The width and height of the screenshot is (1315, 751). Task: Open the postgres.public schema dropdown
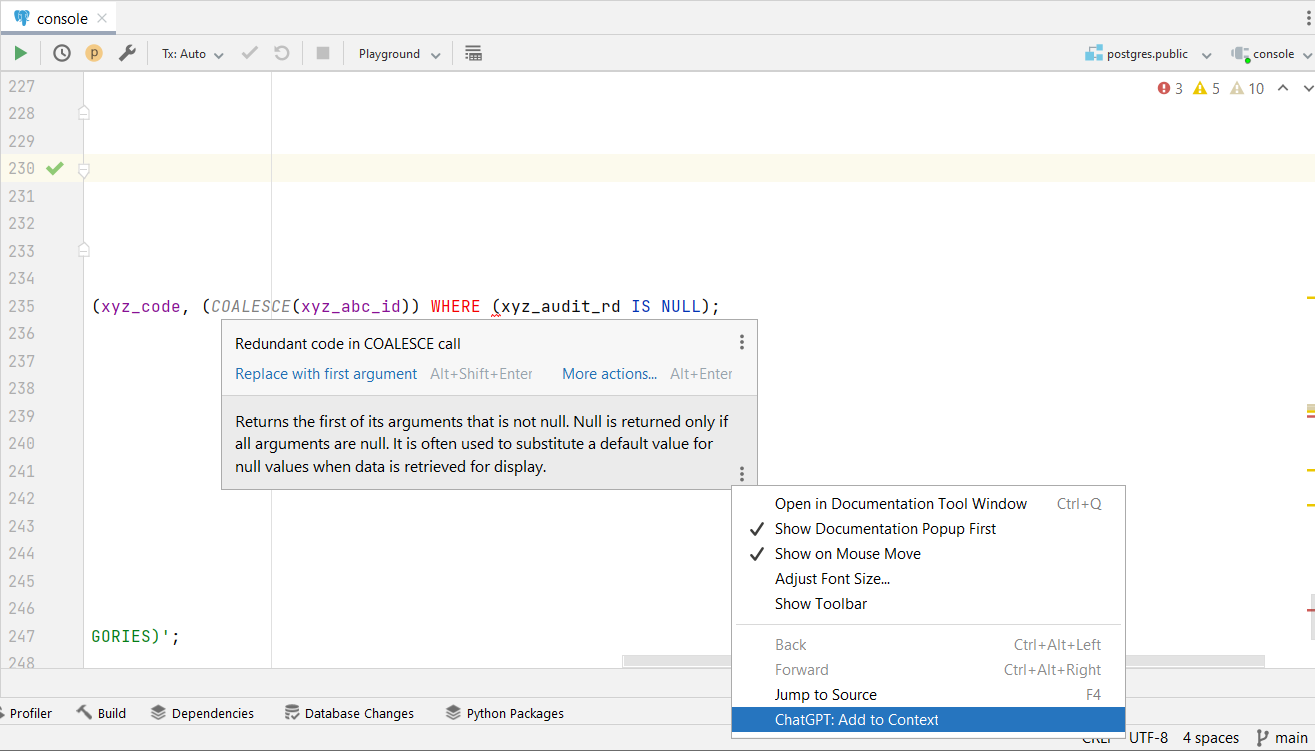coord(1148,54)
